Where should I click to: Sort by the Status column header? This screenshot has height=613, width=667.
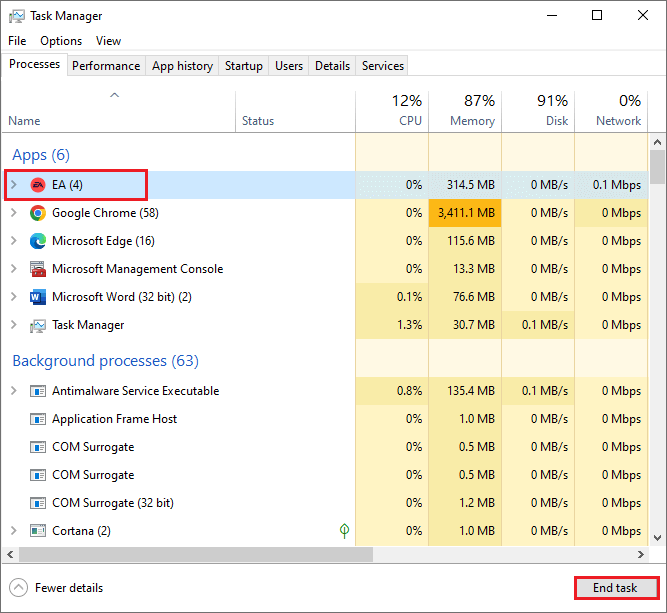295,111
